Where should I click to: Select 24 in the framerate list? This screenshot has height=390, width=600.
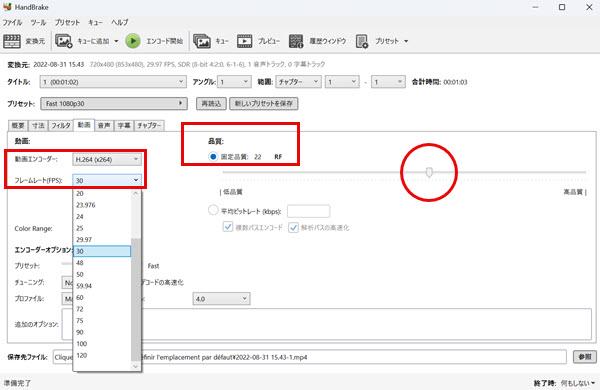[x=102, y=217]
